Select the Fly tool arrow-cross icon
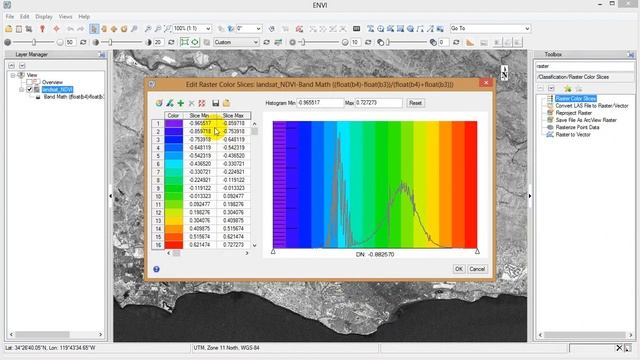This screenshot has width=640, height=360. [114, 29]
